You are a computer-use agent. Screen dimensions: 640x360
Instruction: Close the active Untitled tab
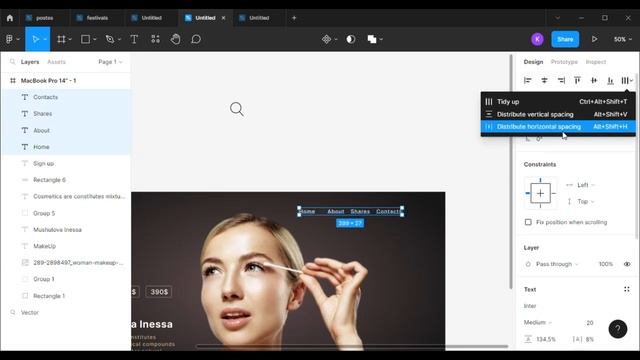point(223,18)
